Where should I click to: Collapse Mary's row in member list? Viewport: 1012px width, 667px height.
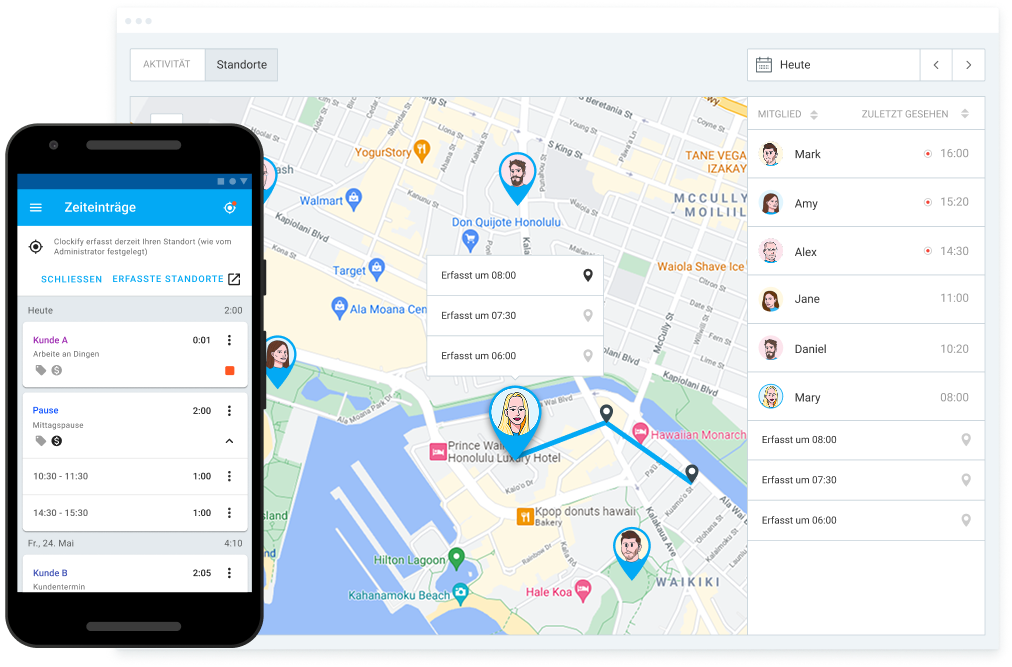click(866, 397)
